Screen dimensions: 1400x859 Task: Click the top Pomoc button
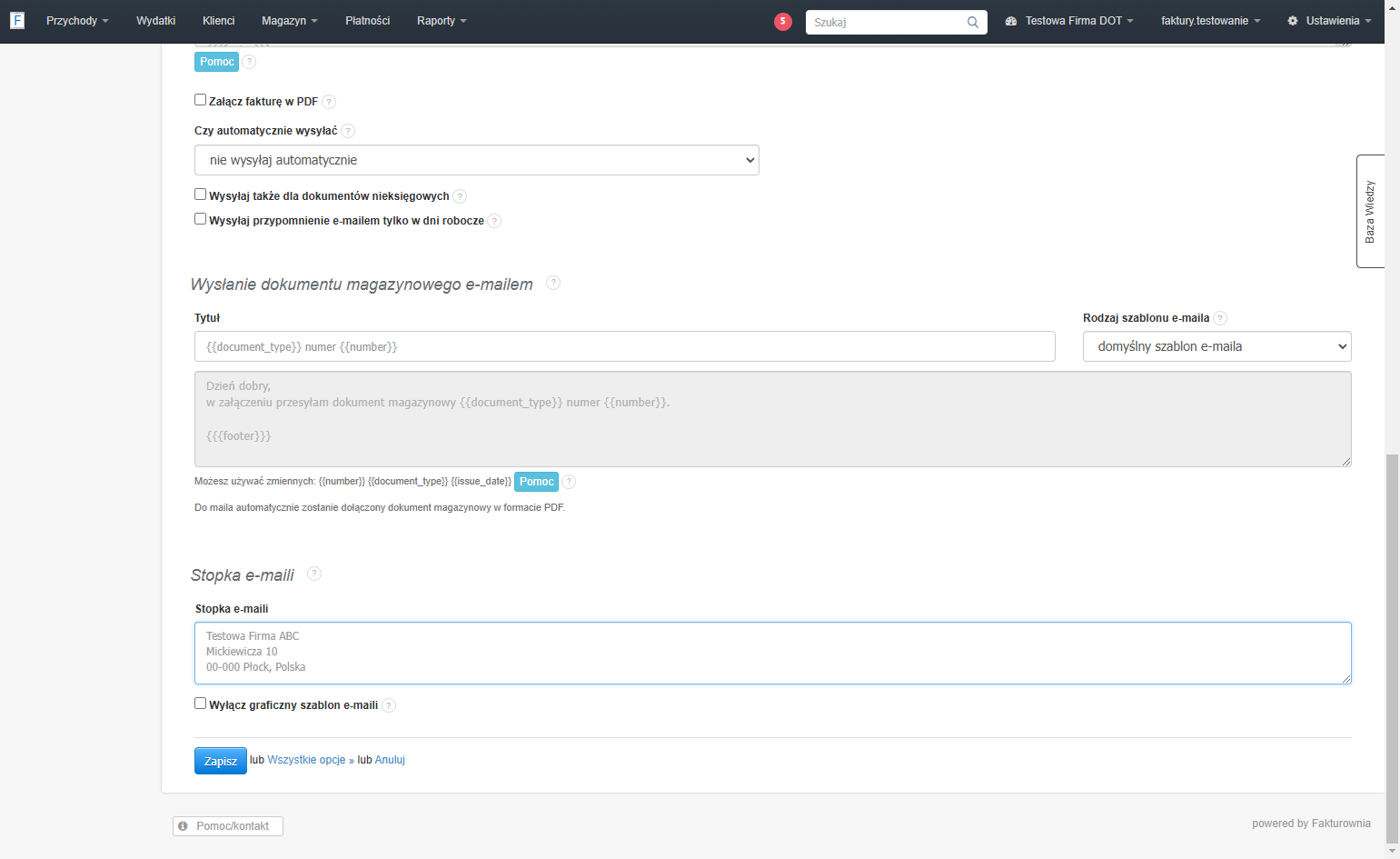pos(217,62)
